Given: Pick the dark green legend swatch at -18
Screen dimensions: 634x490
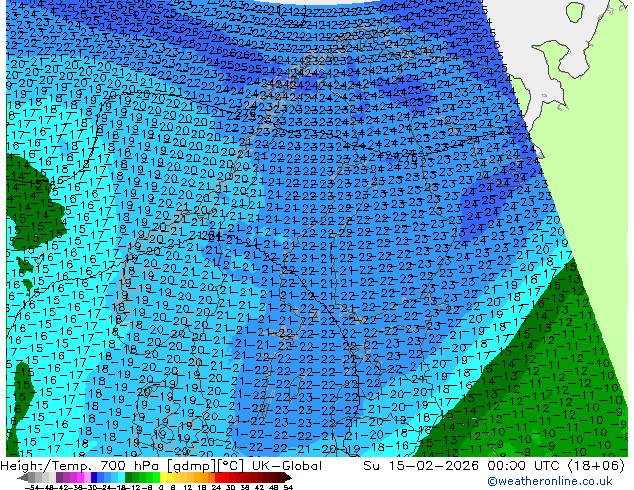Looking at the screenshot, I should [x=128, y=477].
